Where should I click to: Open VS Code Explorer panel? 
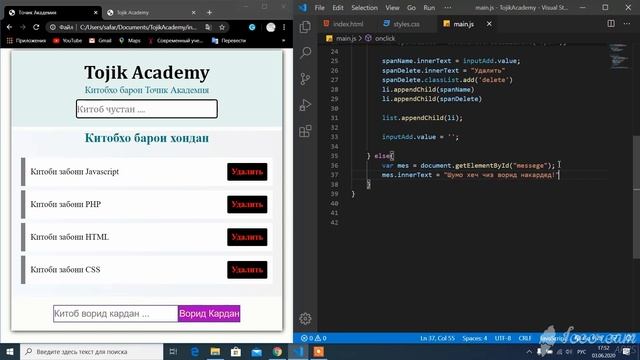(x=305, y=27)
